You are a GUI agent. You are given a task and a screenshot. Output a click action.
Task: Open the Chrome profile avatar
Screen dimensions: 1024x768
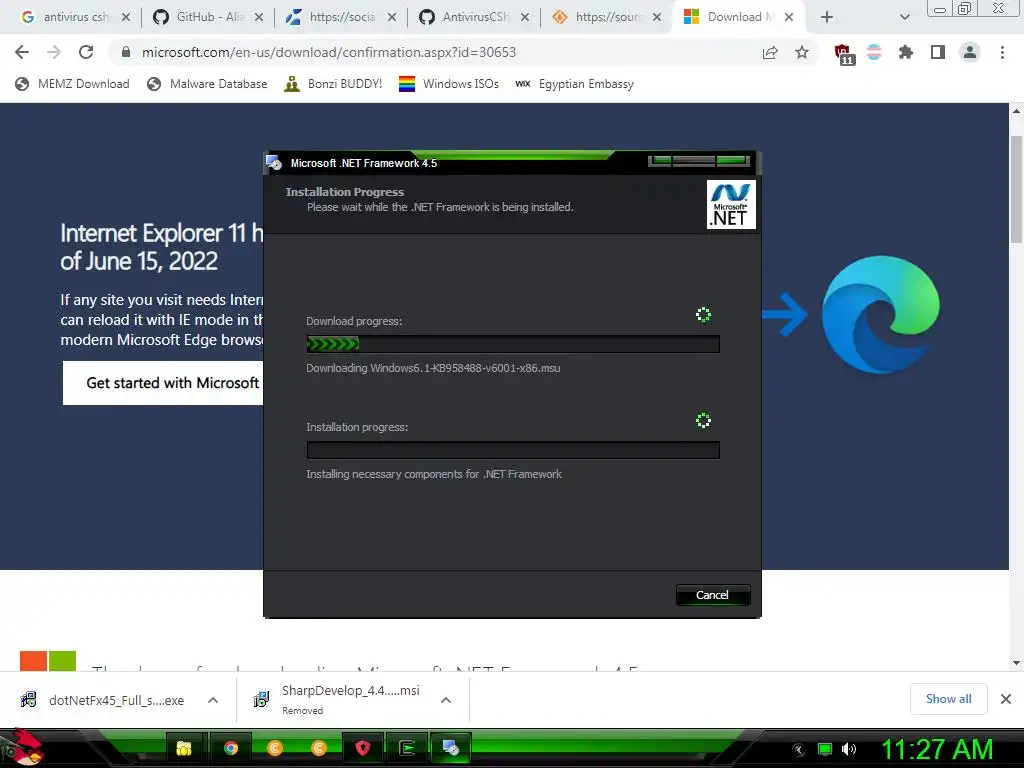[970, 52]
